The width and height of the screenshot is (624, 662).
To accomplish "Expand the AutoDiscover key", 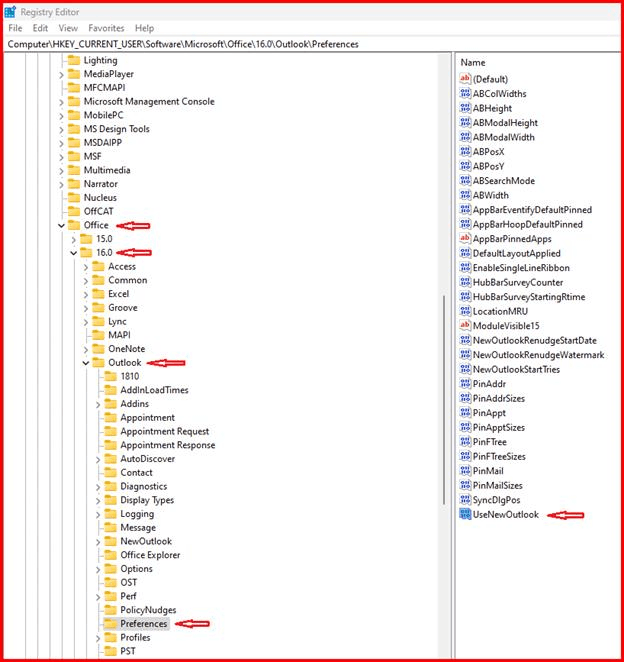I will [x=98, y=459].
